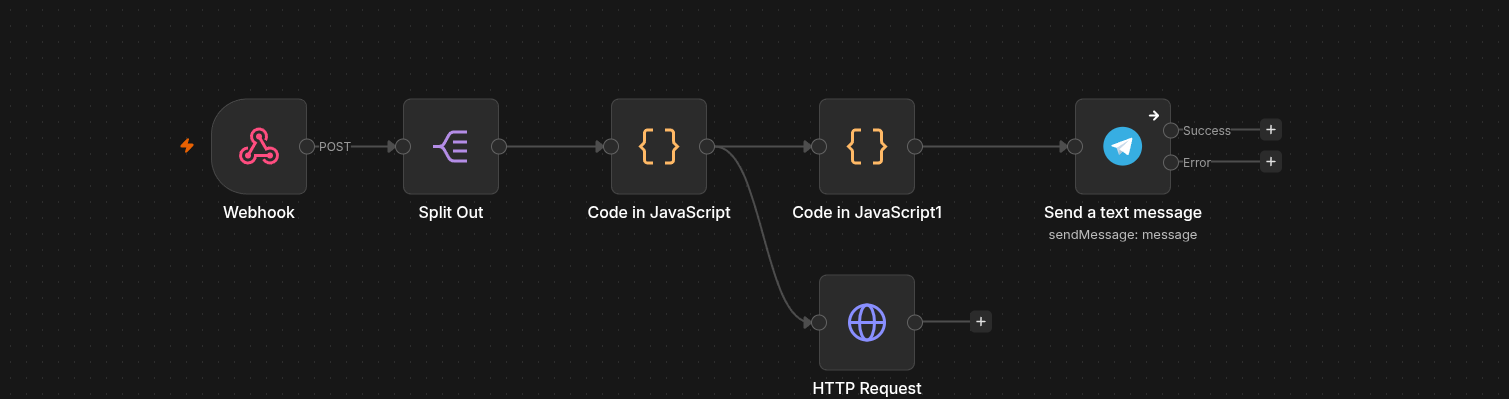
Task: Click the Telegram Success output connector
Action: tap(1171, 130)
